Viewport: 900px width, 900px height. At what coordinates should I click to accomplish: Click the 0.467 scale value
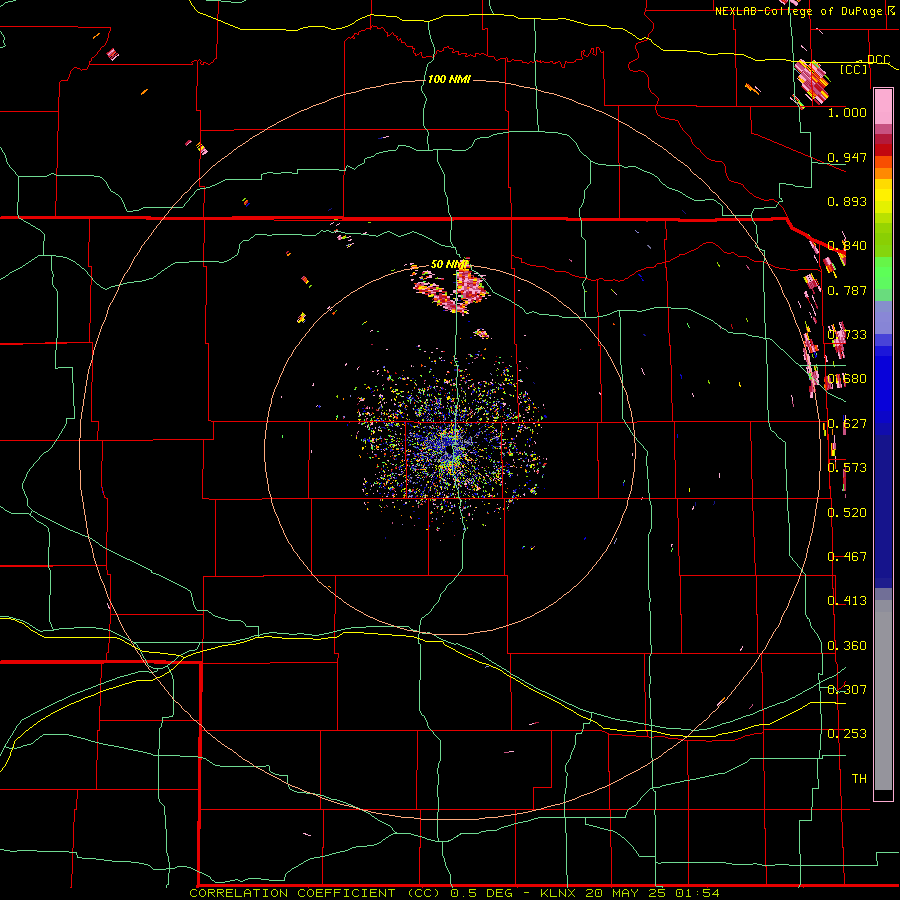click(x=847, y=557)
